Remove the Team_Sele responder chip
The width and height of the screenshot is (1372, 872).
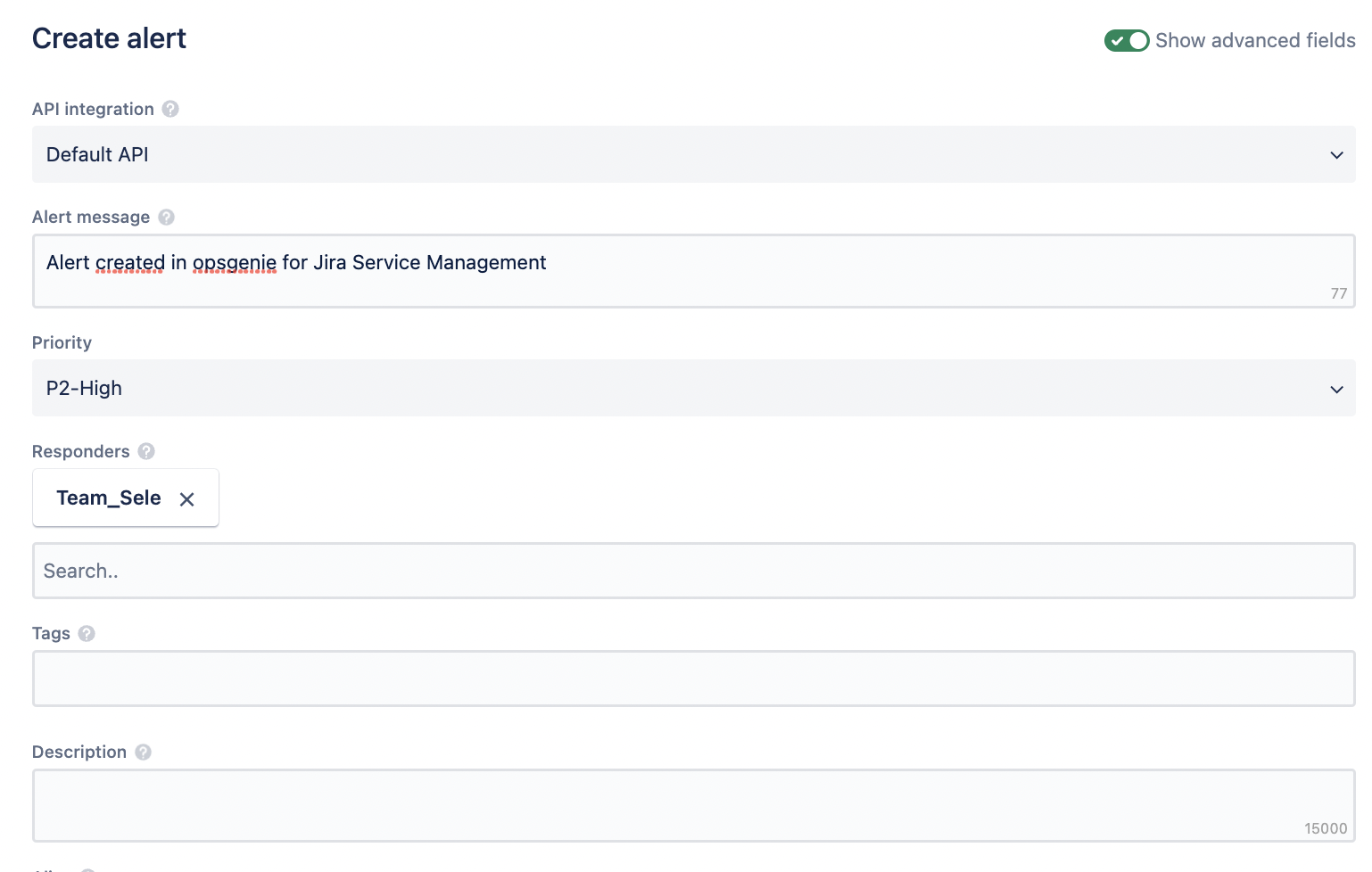pos(186,499)
